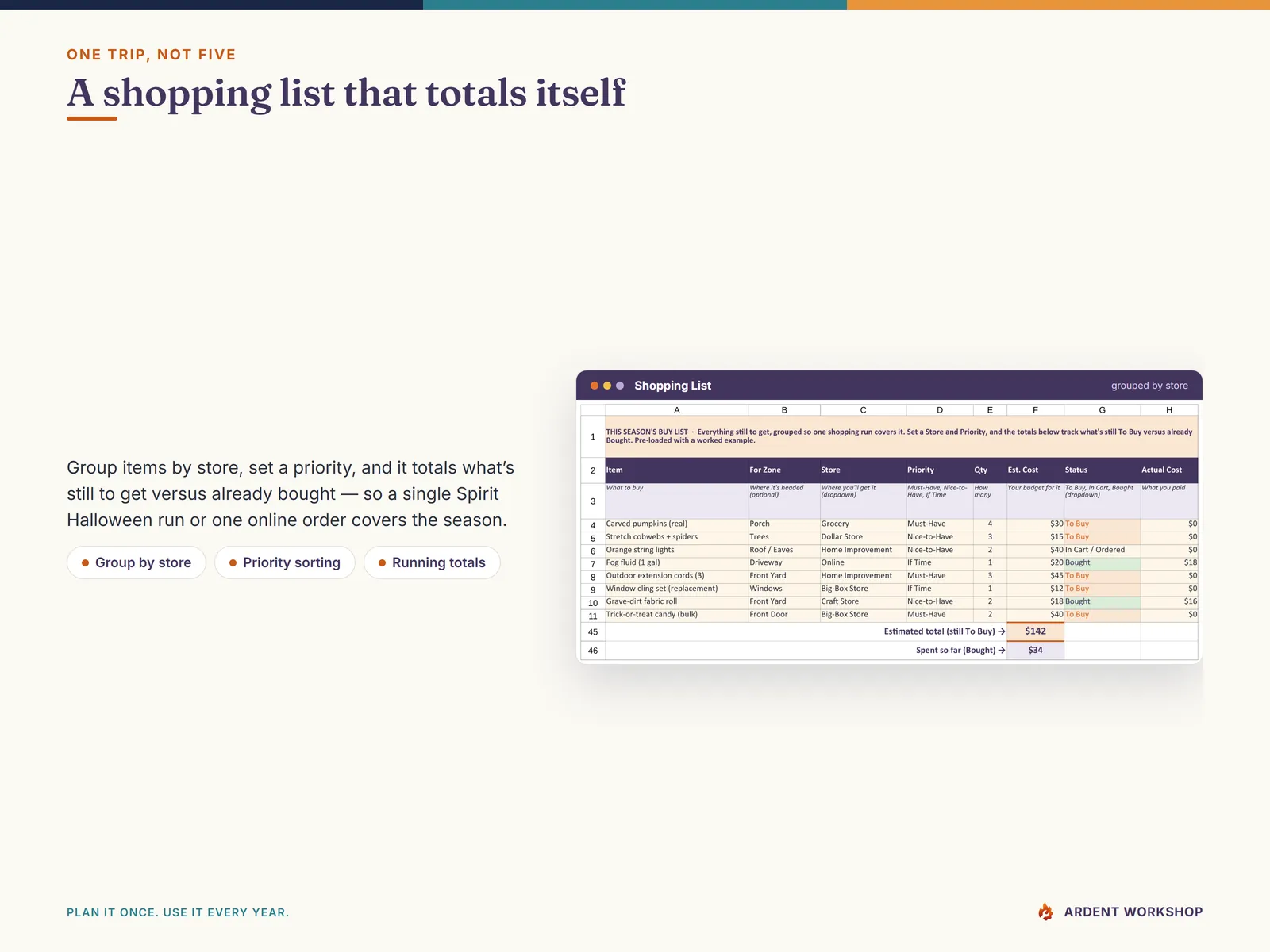The image size is (1270, 952).
Task: Click the 'Fog fluid (1 gal)' cell
Action: click(676, 562)
